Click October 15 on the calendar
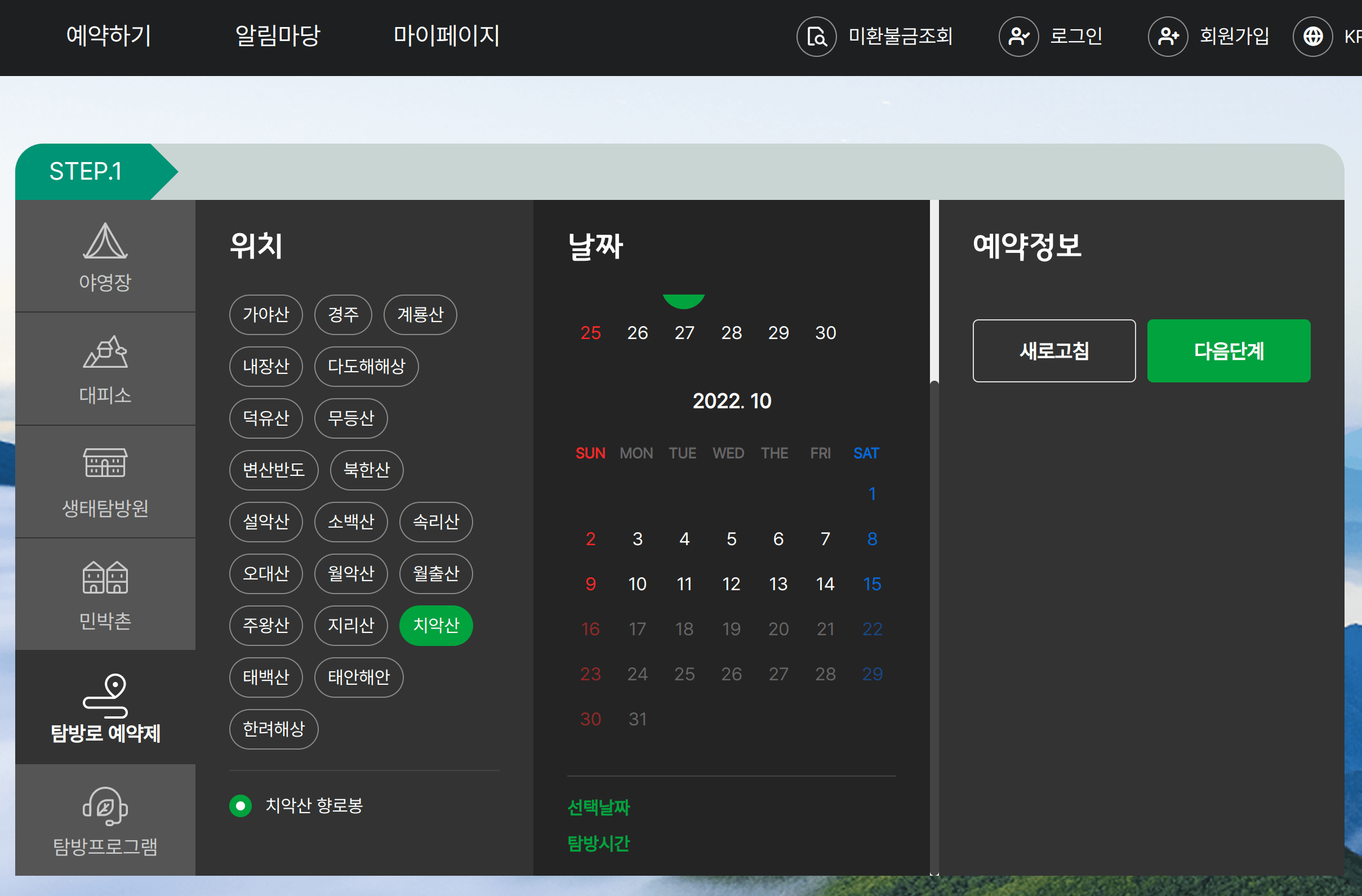Image resolution: width=1362 pixels, height=896 pixels. 871,583
